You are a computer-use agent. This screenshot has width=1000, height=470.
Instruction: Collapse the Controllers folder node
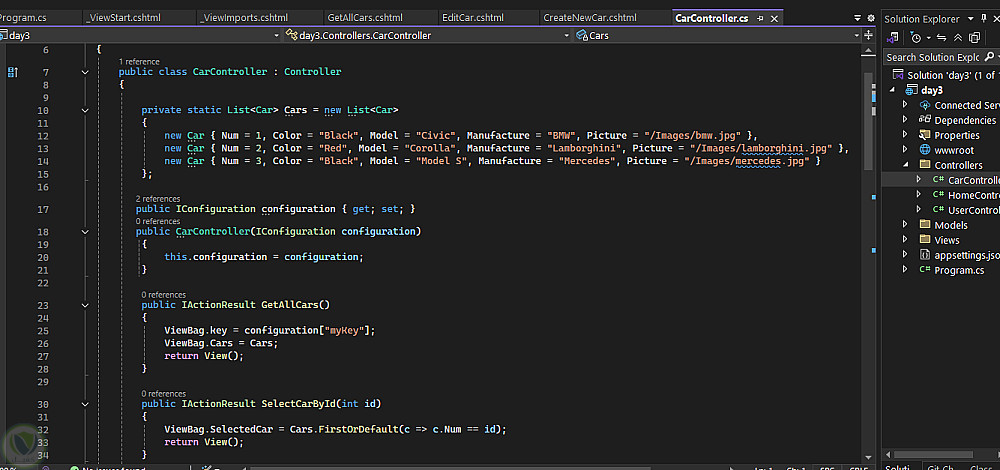point(905,165)
